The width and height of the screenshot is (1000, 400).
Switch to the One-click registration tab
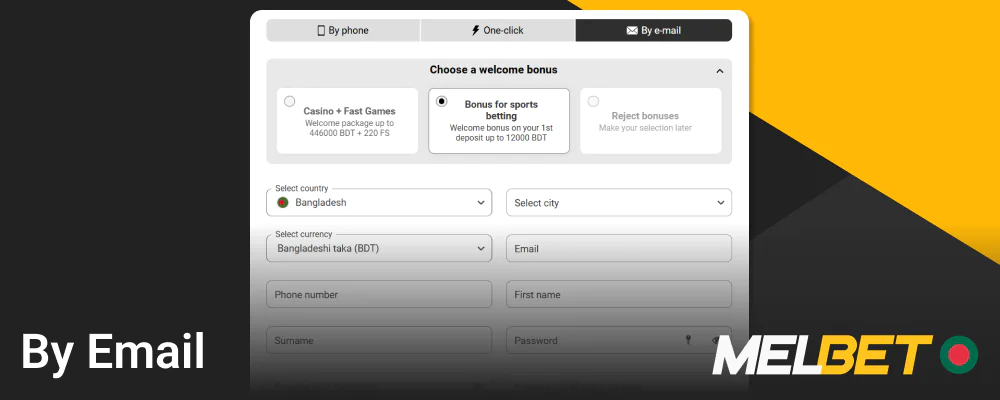tap(498, 31)
